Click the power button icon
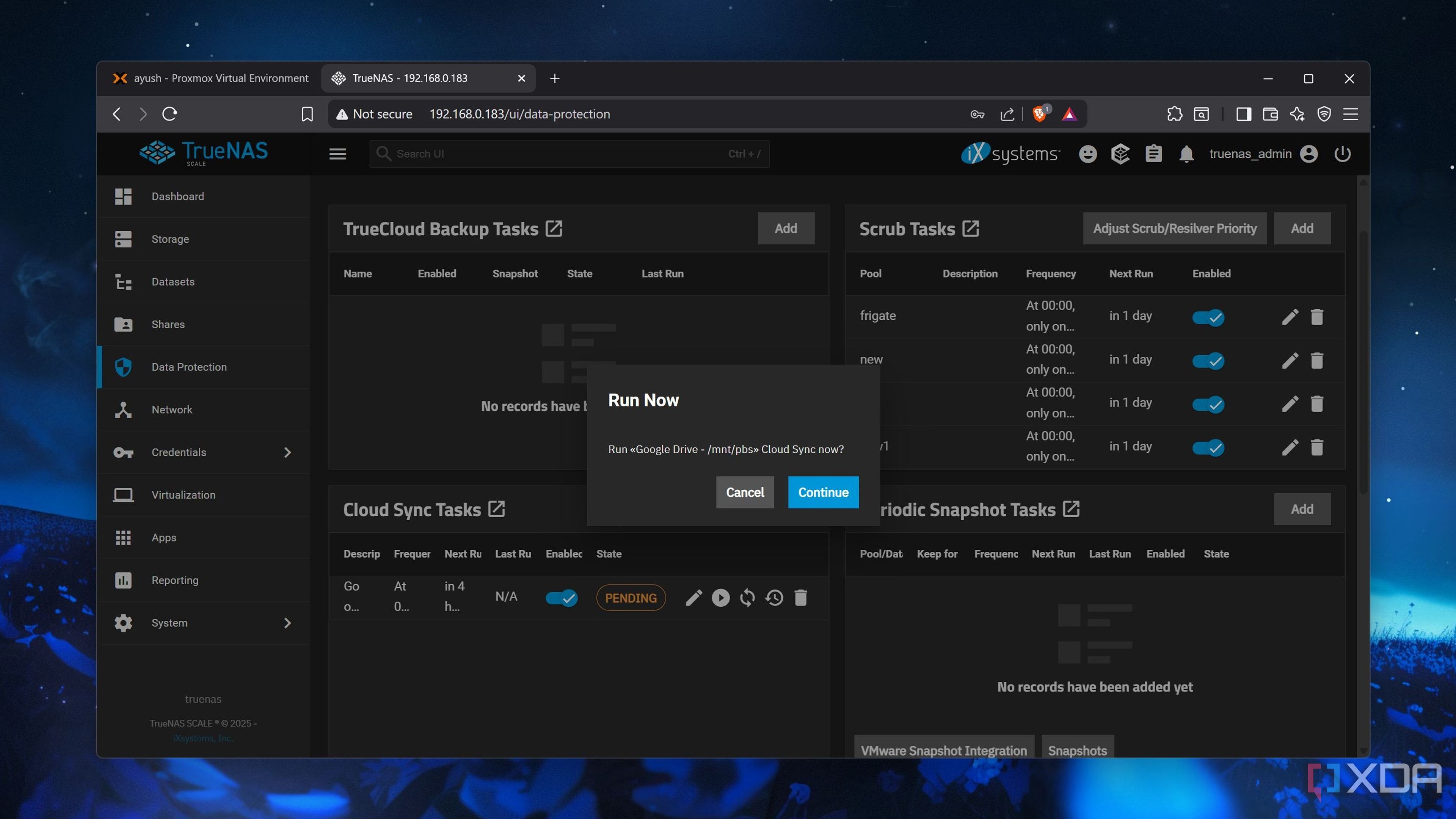Screen dimensions: 1456x819 pos(1342,154)
